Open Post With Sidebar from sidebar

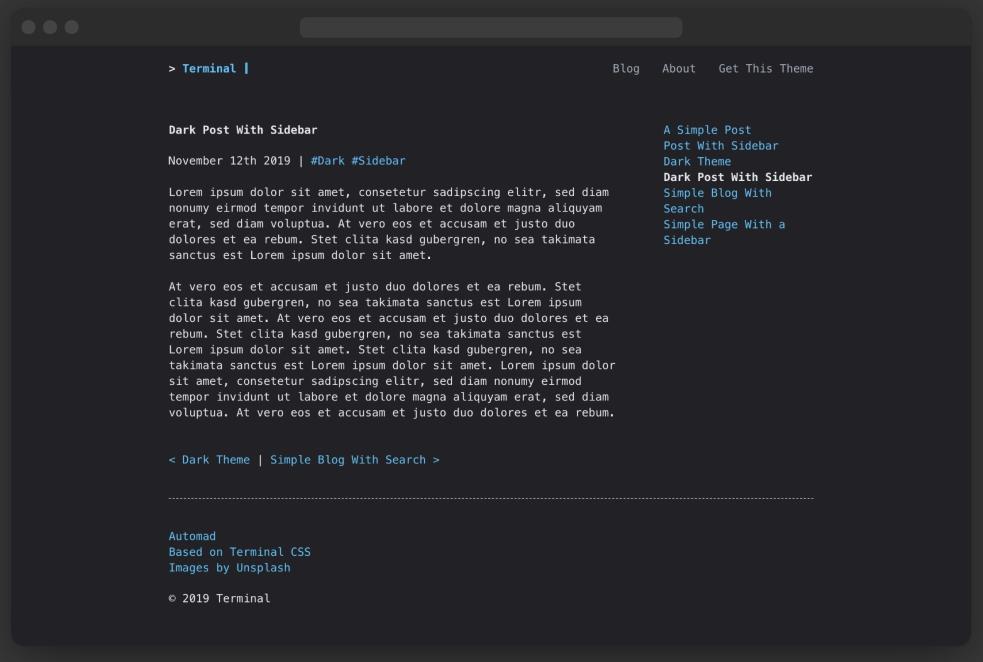pyautogui.click(x=720, y=145)
